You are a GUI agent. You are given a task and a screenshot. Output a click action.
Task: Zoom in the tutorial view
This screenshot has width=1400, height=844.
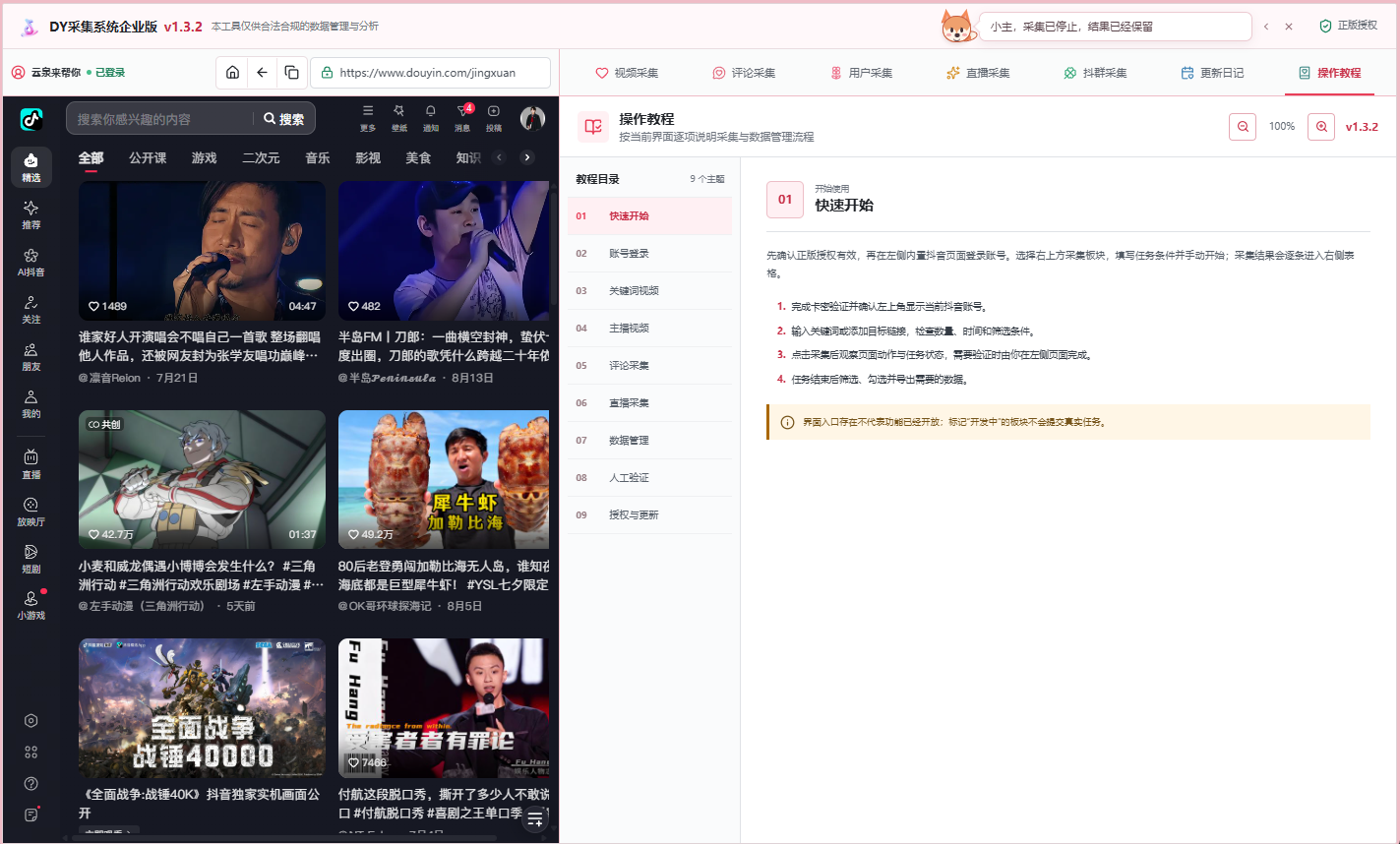tap(1321, 127)
